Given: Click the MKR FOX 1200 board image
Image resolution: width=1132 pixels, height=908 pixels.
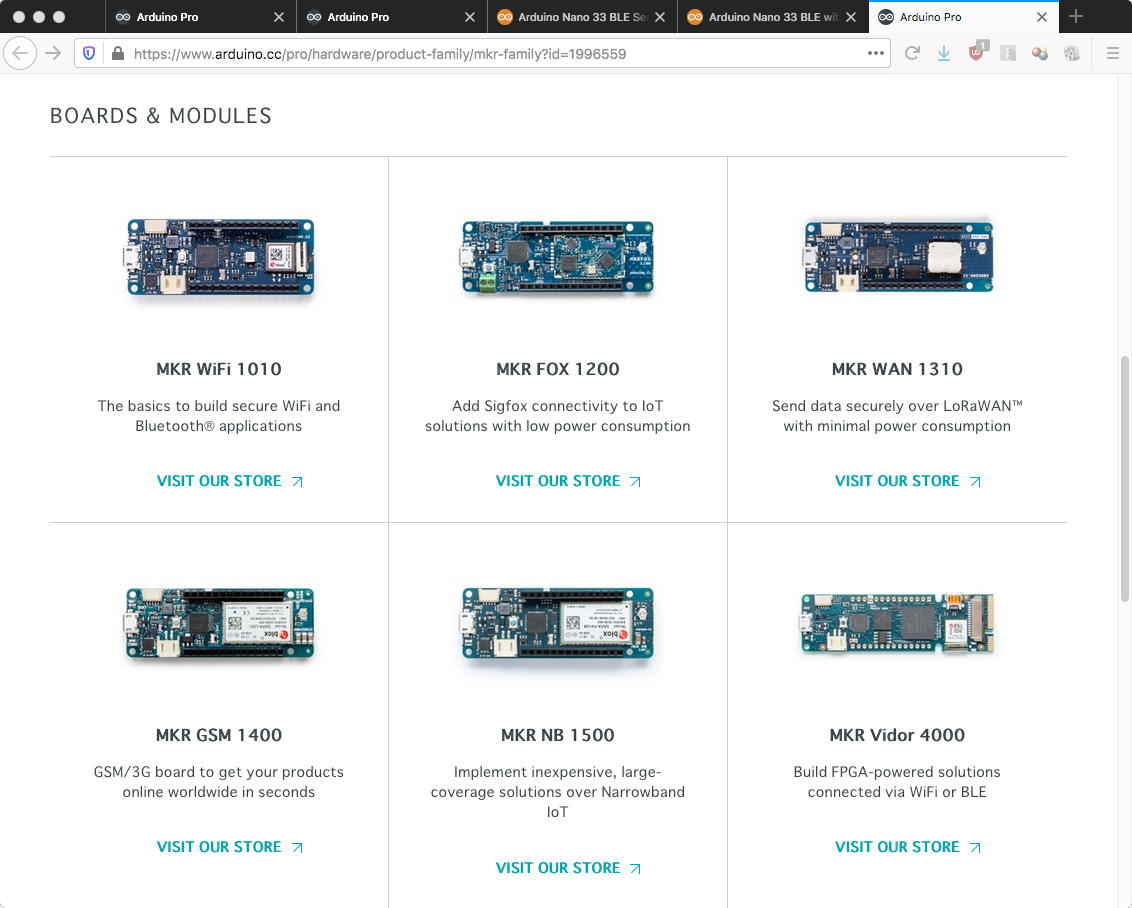Looking at the screenshot, I should point(558,257).
